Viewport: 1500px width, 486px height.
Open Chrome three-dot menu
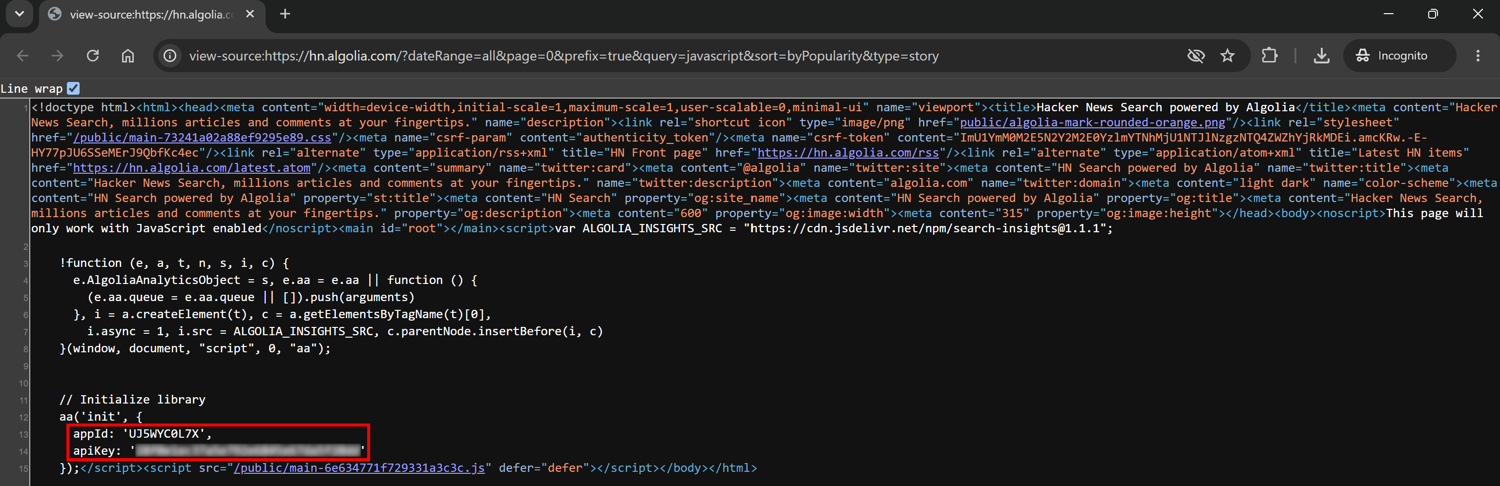(1478, 56)
